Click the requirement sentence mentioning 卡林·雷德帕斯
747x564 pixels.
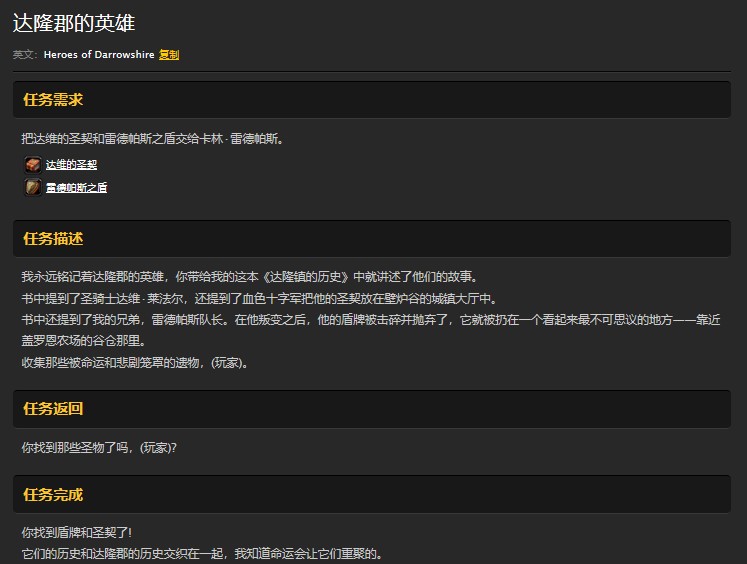click(x=152, y=139)
